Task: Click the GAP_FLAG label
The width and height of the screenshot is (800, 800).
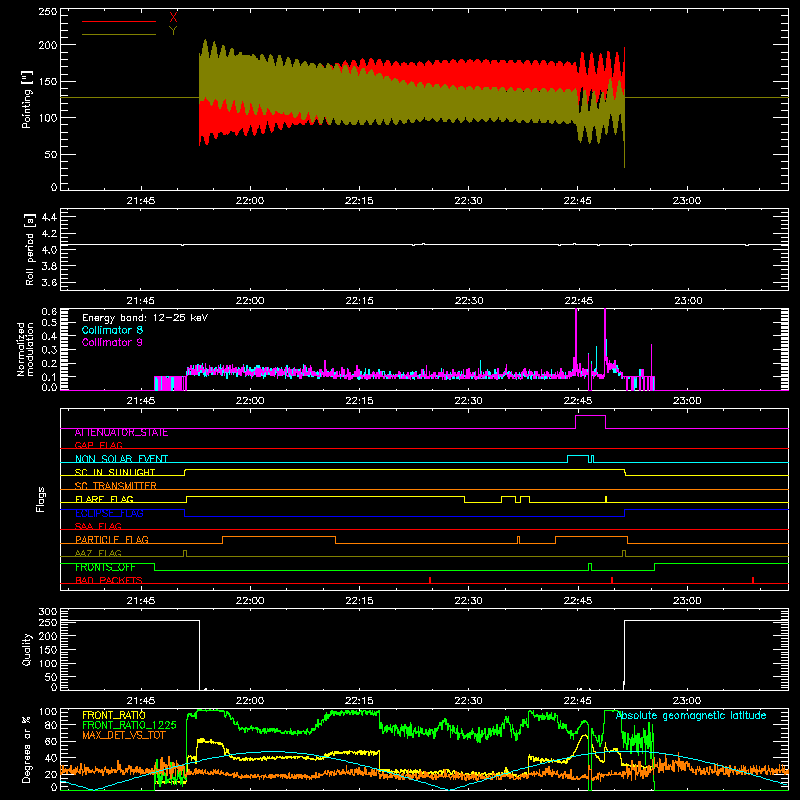Action: tap(98, 445)
